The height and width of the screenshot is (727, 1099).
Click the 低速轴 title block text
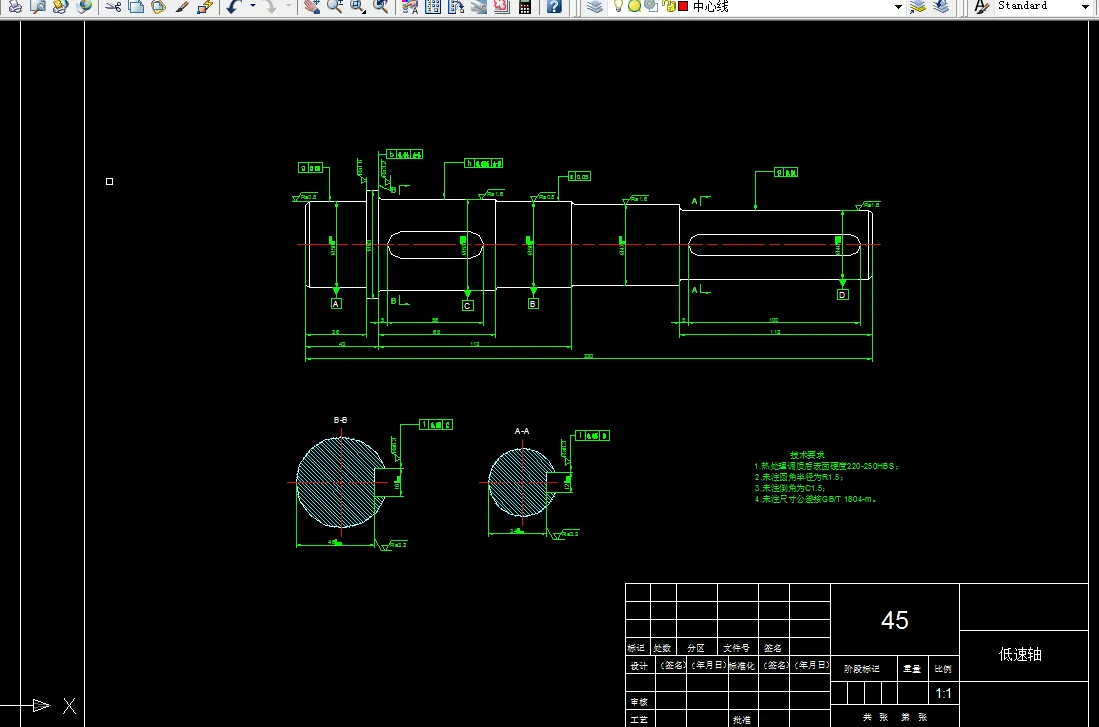coord(1020,655)
